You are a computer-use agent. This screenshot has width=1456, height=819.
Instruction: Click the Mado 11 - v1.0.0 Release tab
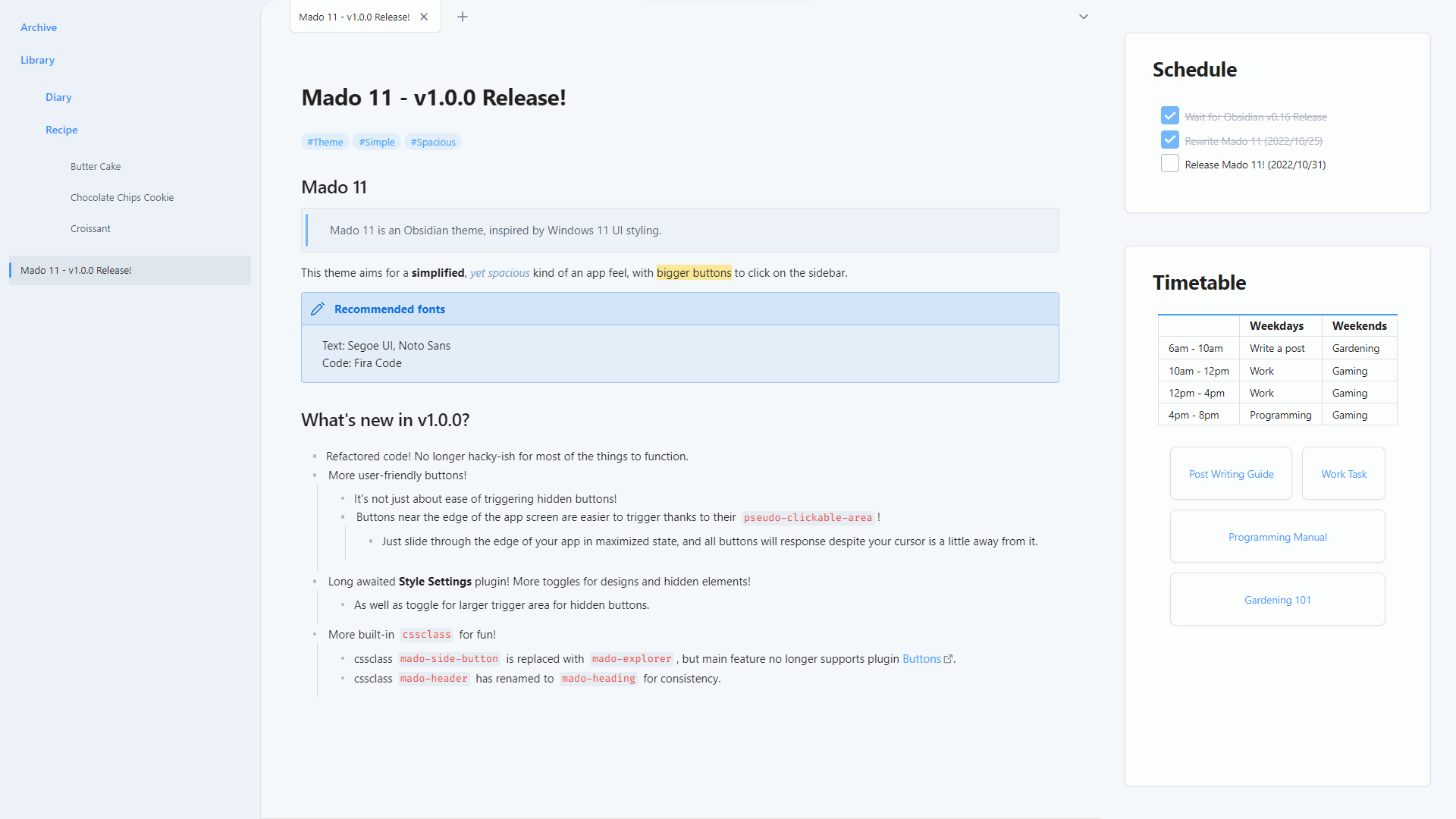[355, 17]
